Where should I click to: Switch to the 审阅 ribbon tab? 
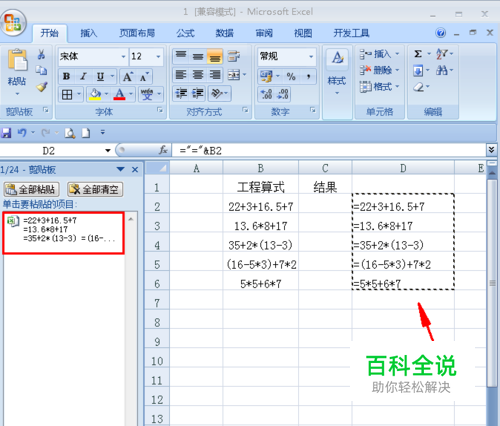click(x=264, y=33)
